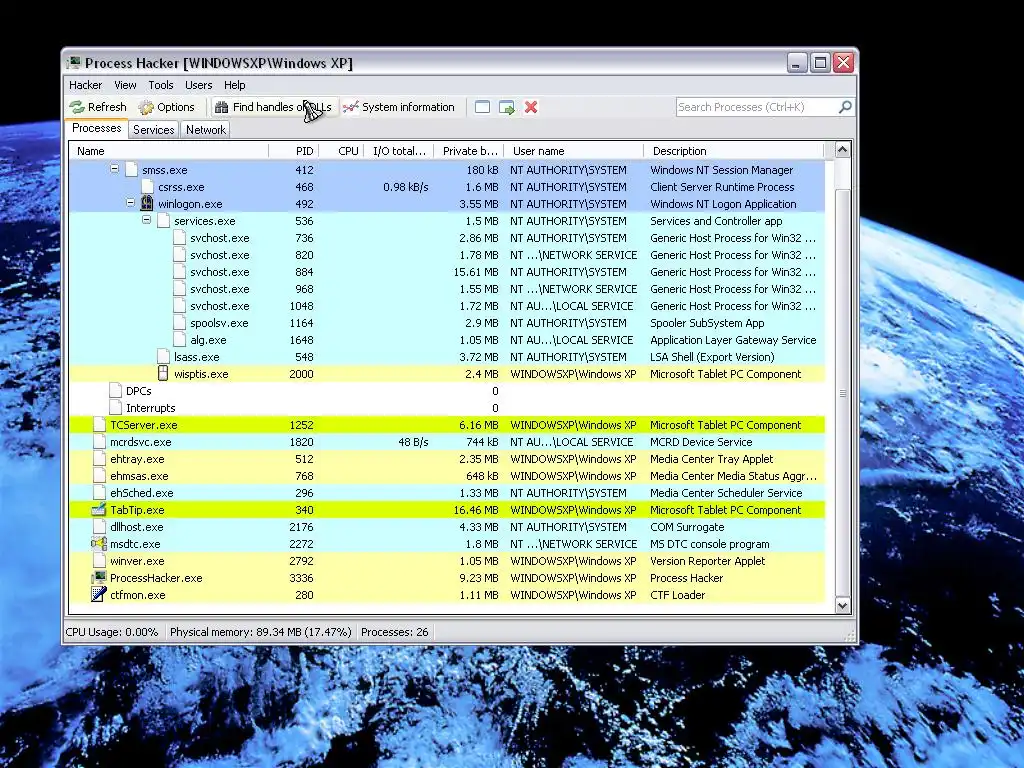The image size is (1024, 768).
Task: Open the Users menu
Action: pos(199,85)
